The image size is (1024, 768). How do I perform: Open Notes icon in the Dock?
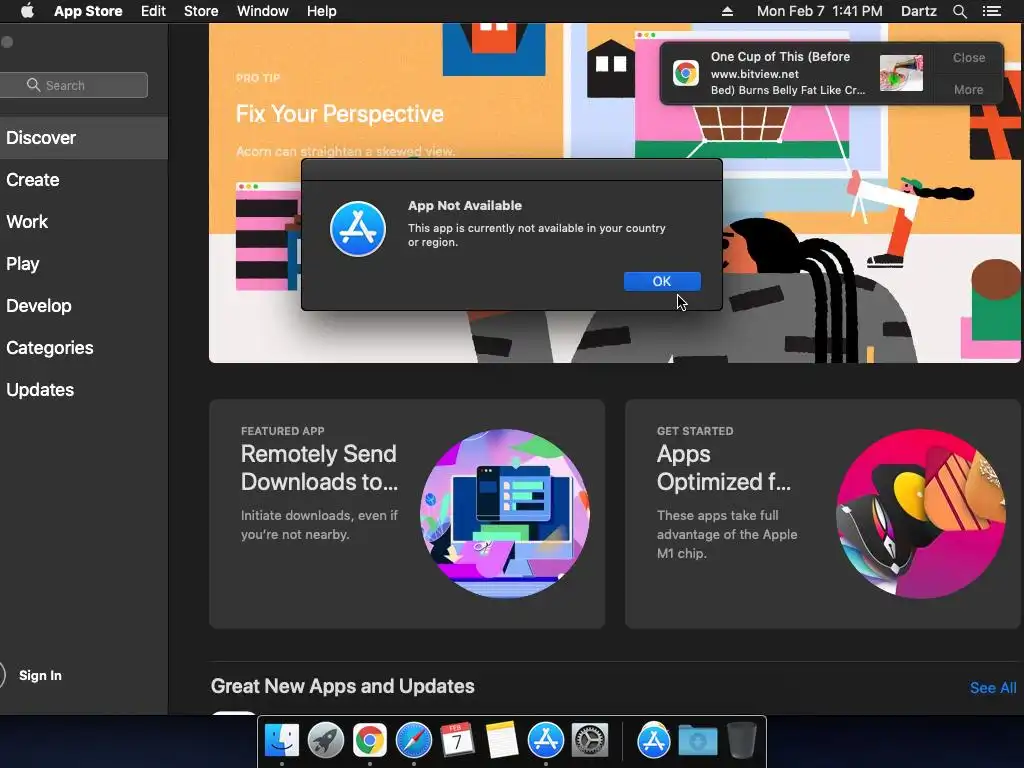coord(502,741)
